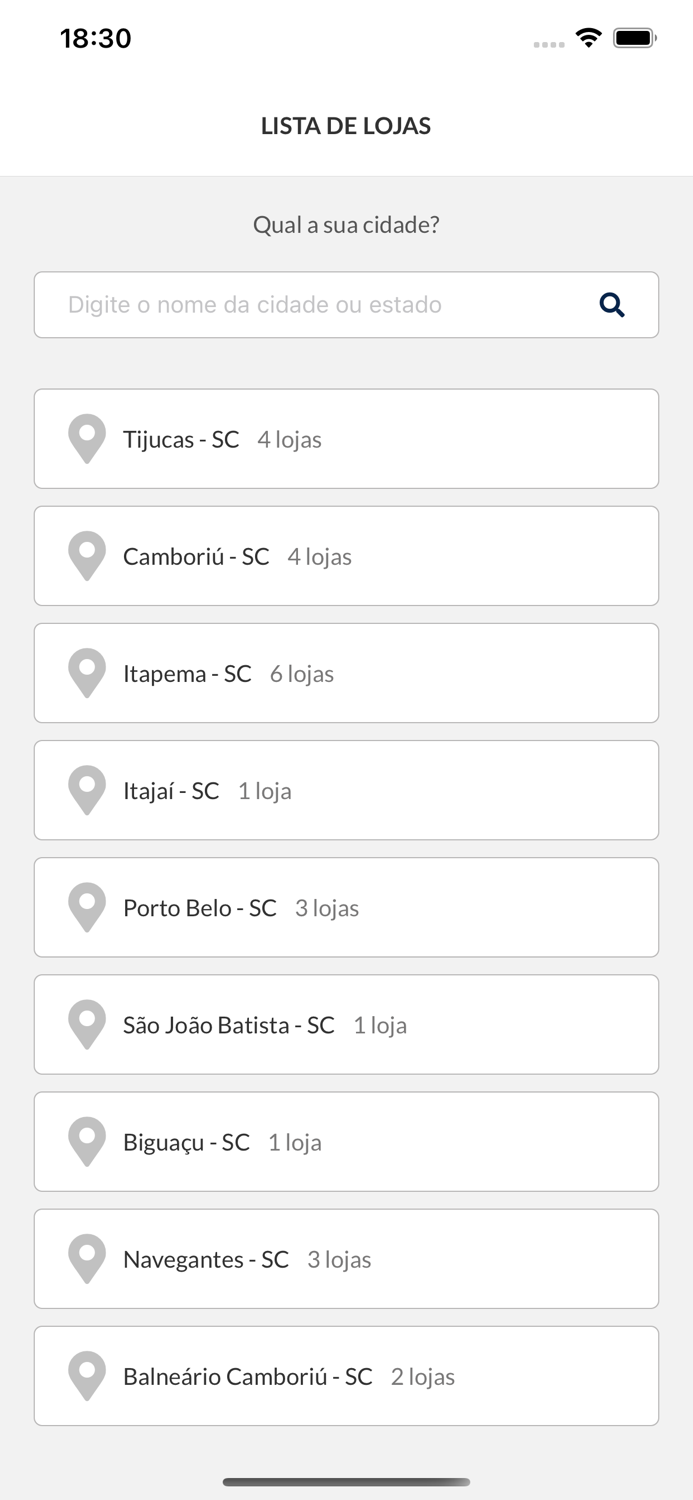Viewport: 693px width, 1500px height.
Task: Click the location pin beside Itapema - SC
Action: click(87, 672)
